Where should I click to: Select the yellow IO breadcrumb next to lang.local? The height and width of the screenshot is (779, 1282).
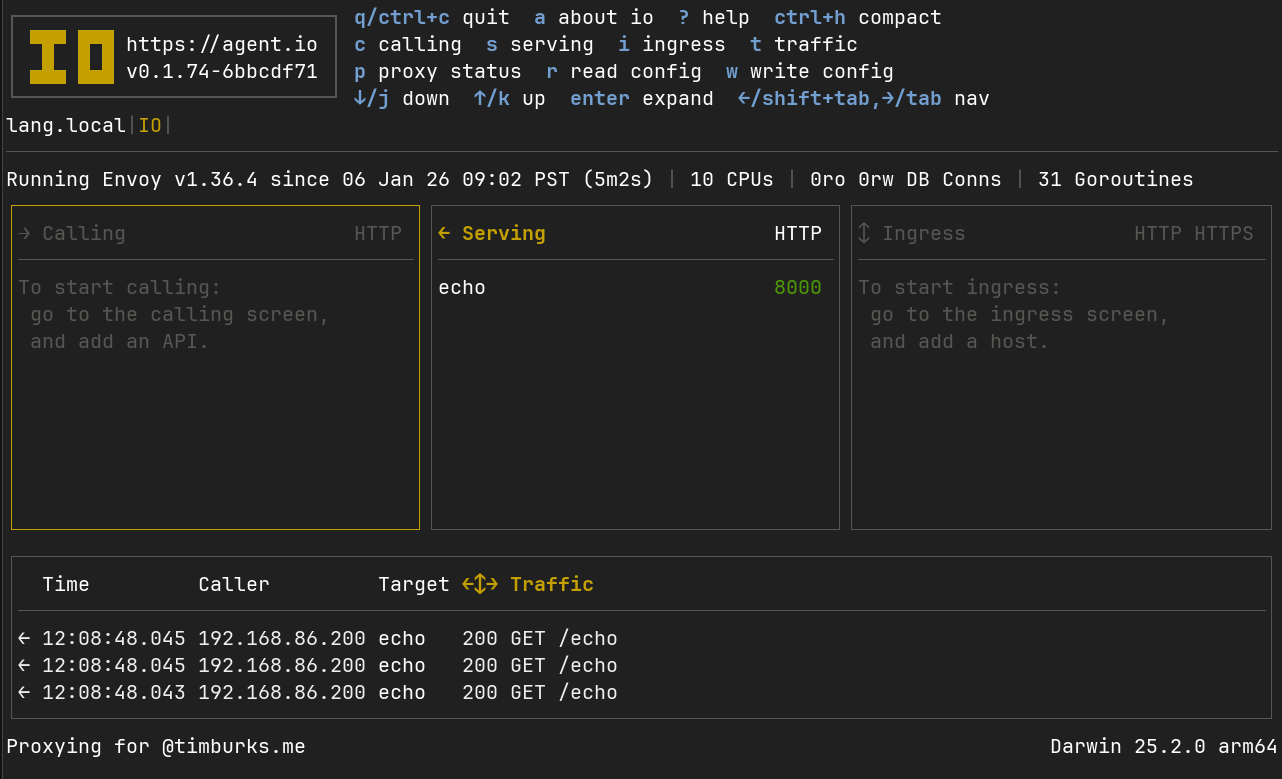149,125
